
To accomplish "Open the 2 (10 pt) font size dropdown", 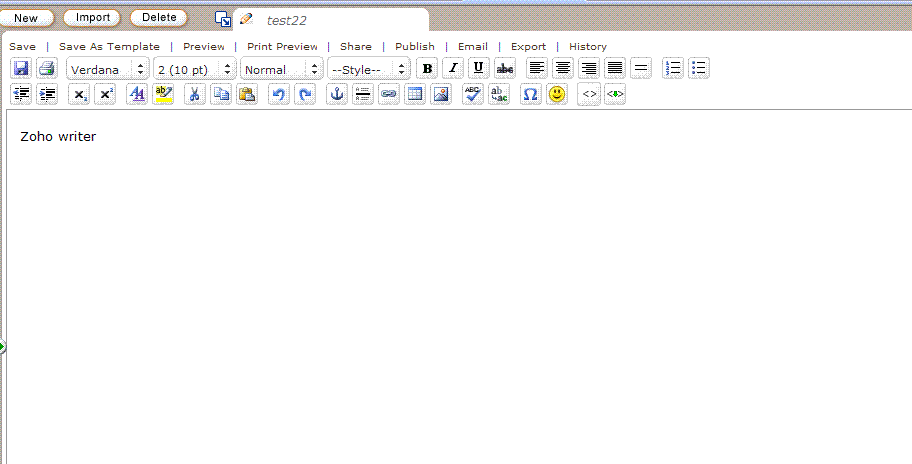I will point(195,69).
